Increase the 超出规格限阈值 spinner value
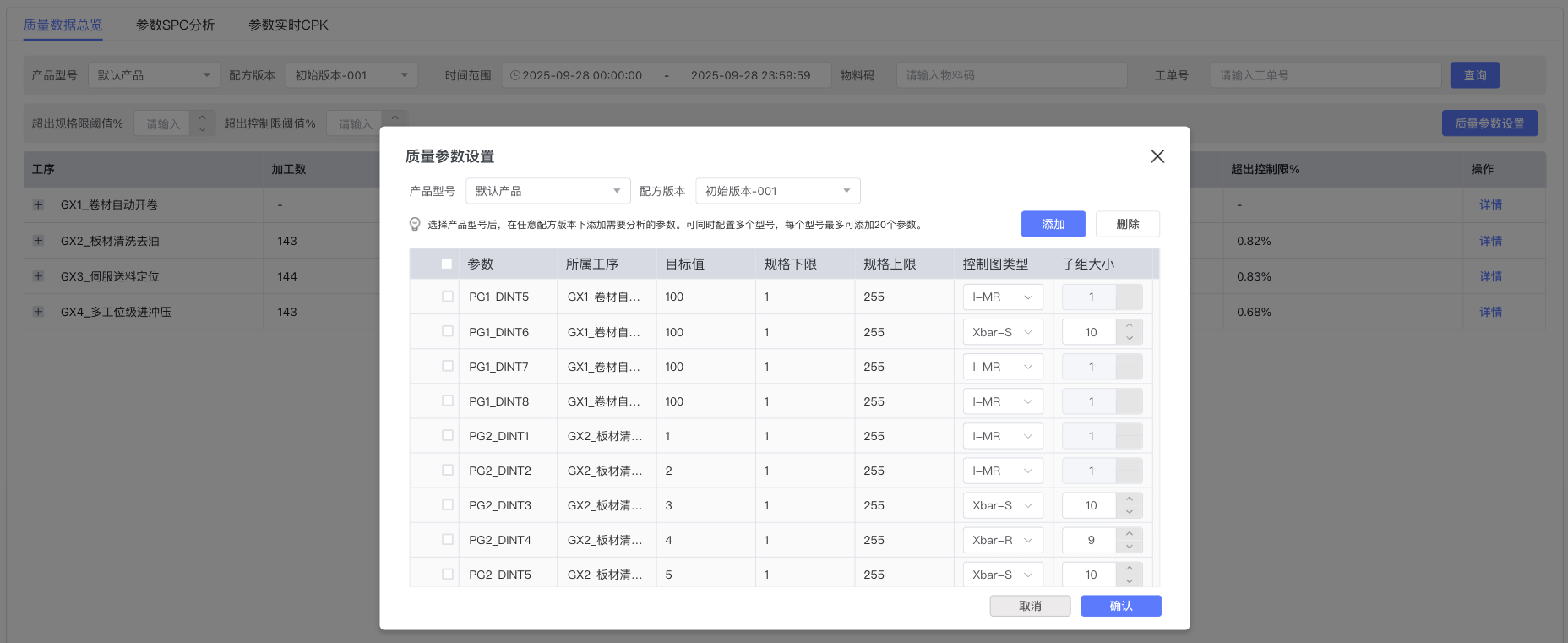 click(202, 117)
